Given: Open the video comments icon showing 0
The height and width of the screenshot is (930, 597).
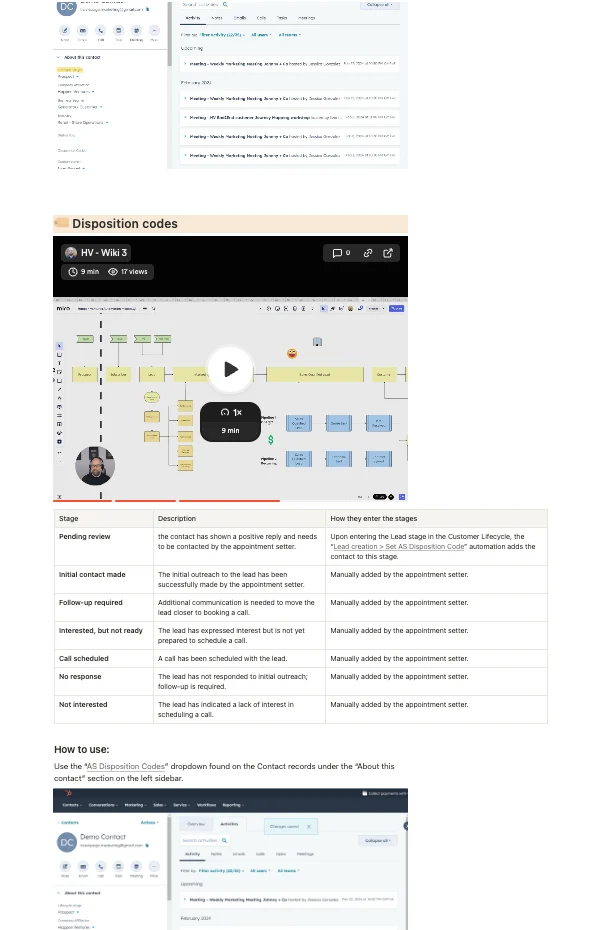Looking at the screenshot, I should 341,253.
